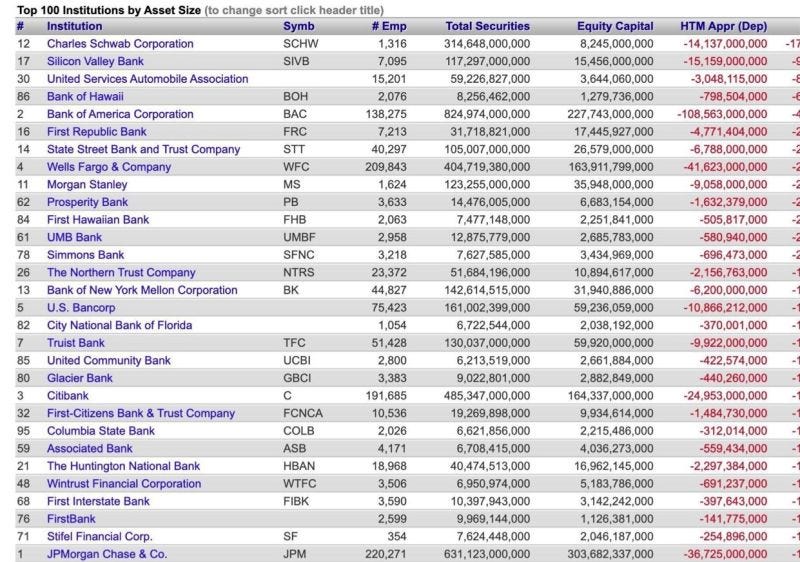Click the # Emp column header
Image resolution: width=800 pixels, height=562 pixels.
[389, 26]
